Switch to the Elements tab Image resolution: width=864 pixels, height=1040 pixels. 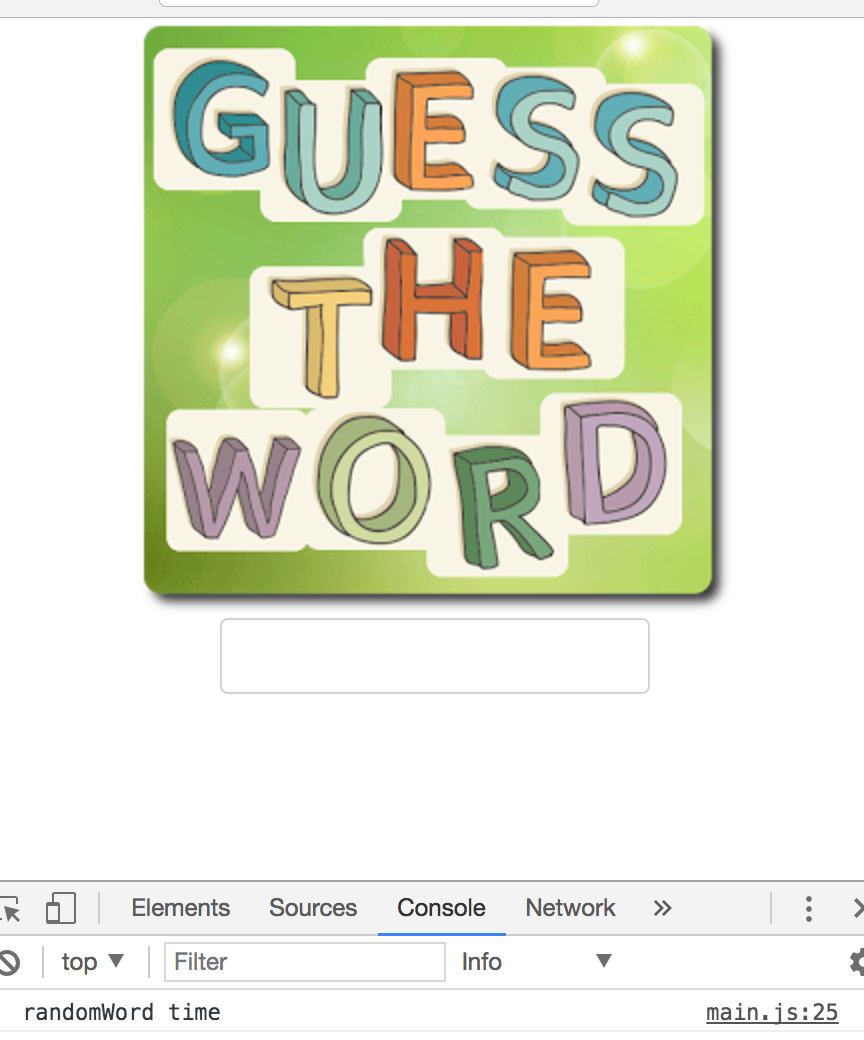(180, 908)
